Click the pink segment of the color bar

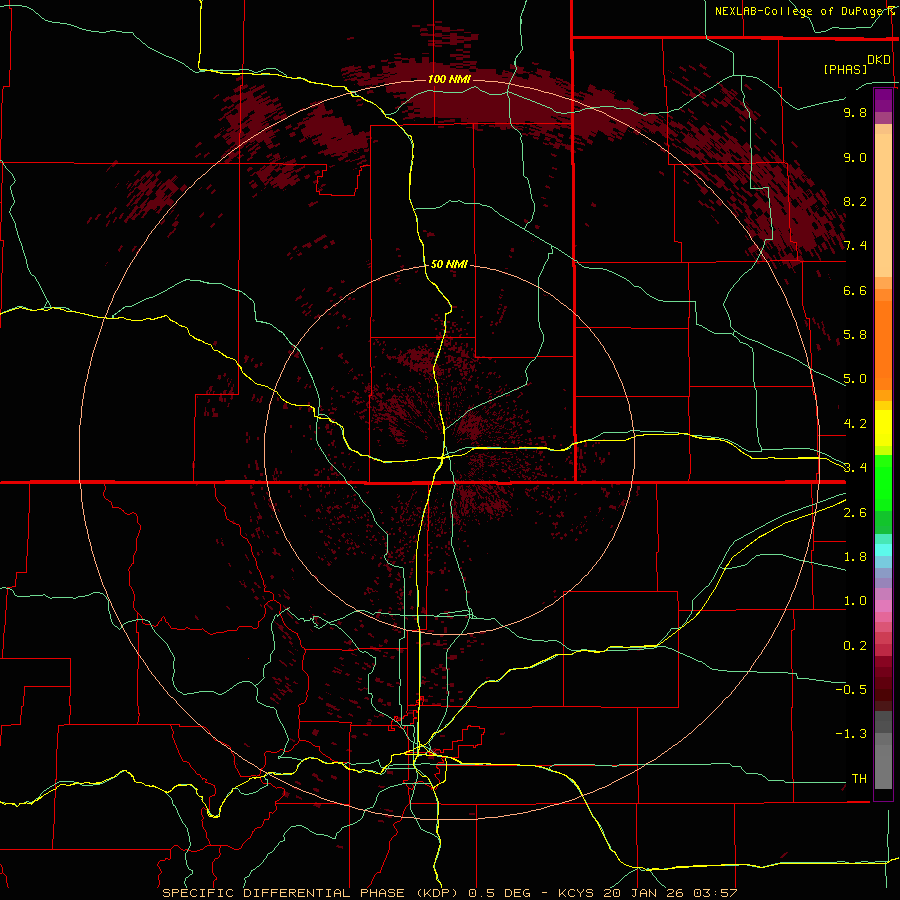click(x=883, y=606)
